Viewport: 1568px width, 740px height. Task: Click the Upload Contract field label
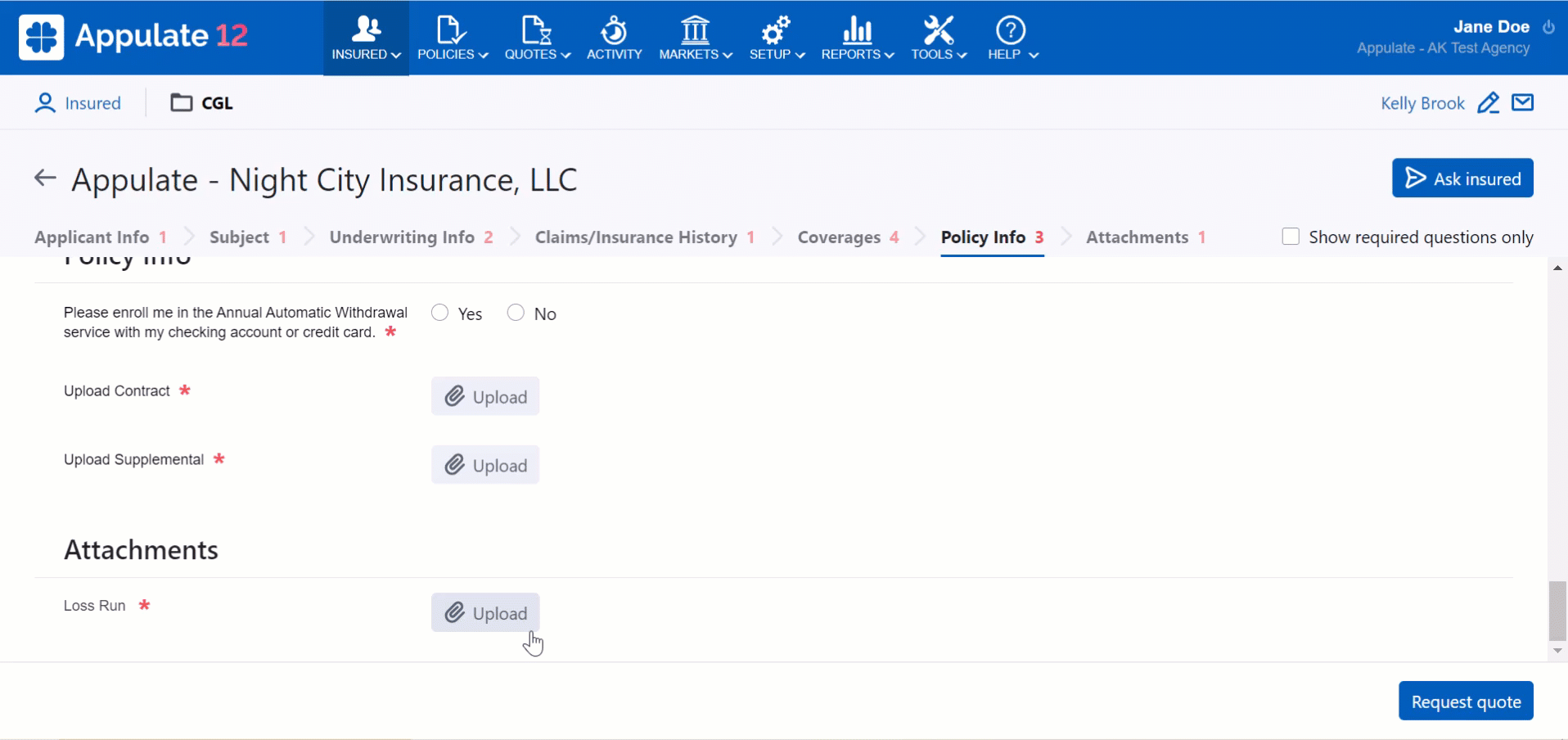coord(116,391)
